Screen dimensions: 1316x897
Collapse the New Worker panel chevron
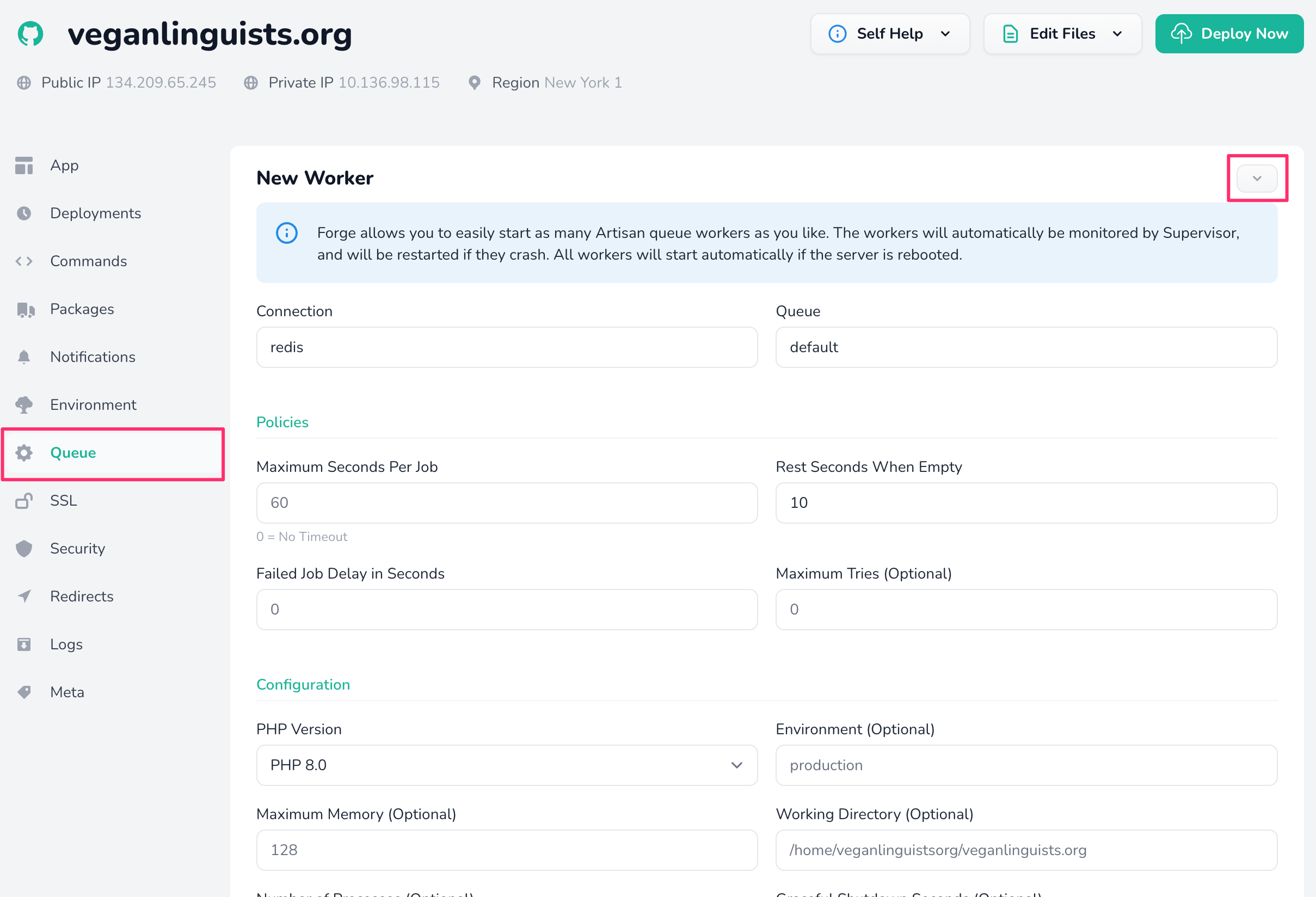click(x=1257, y=179)
